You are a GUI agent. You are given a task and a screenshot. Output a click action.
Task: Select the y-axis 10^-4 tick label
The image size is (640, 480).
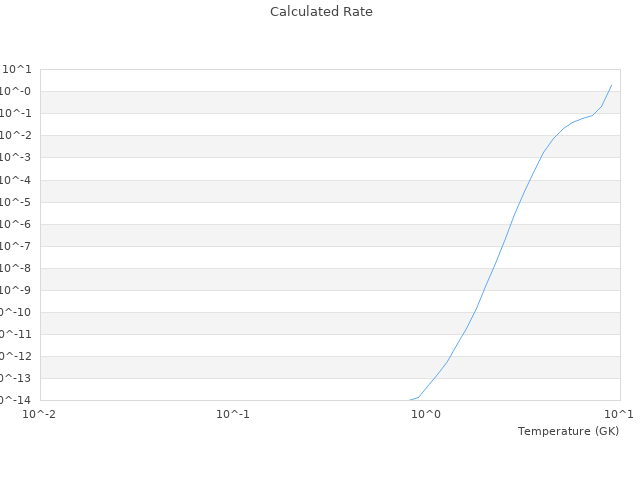pos(16,180)
